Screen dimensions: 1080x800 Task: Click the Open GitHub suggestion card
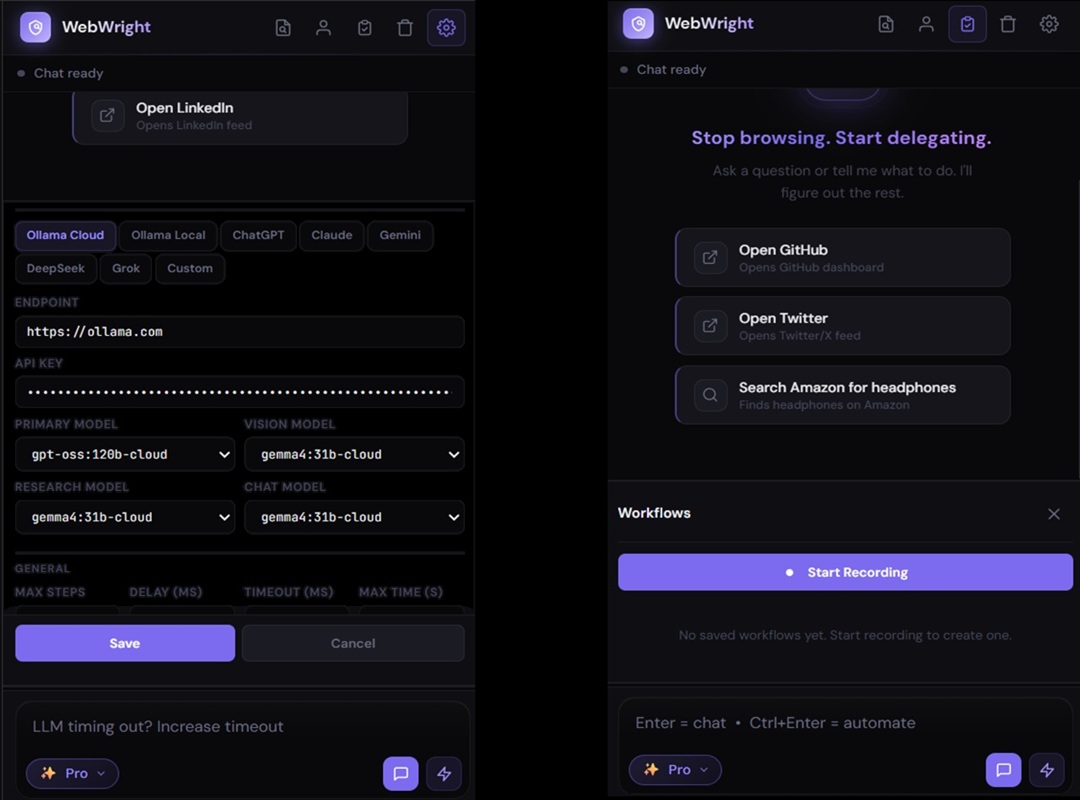click(x=842, y=258)
